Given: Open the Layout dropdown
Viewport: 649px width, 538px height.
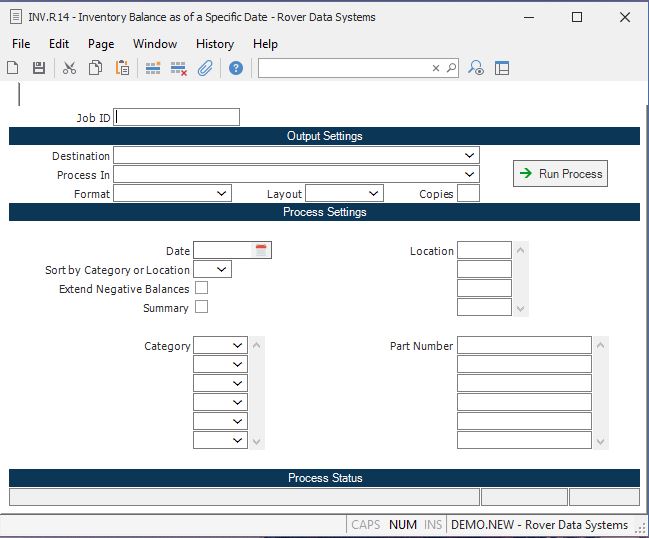Looking at the screenshot, I should click(373, 194).
